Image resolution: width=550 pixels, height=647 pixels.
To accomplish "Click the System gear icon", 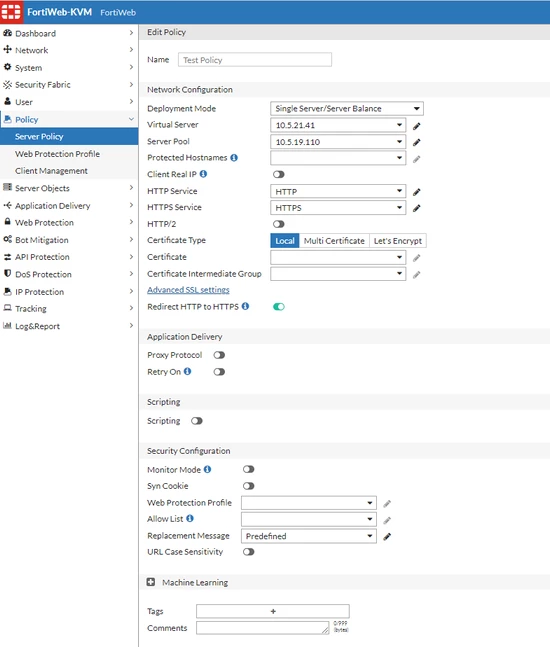I will click(7, 67).
